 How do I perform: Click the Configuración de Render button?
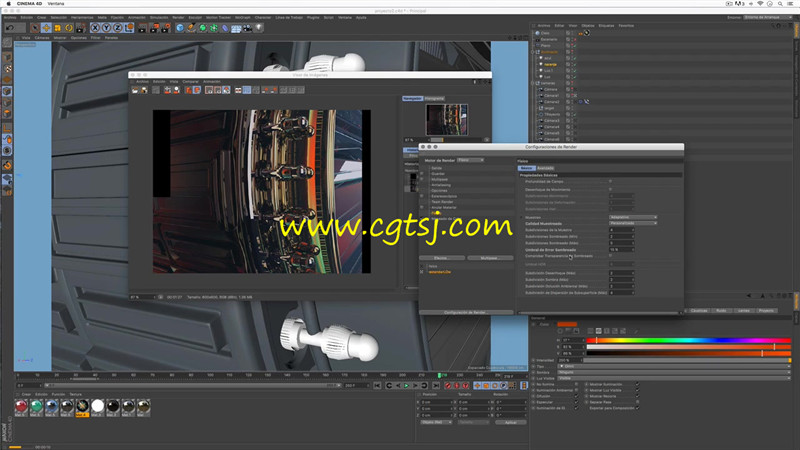465,312
